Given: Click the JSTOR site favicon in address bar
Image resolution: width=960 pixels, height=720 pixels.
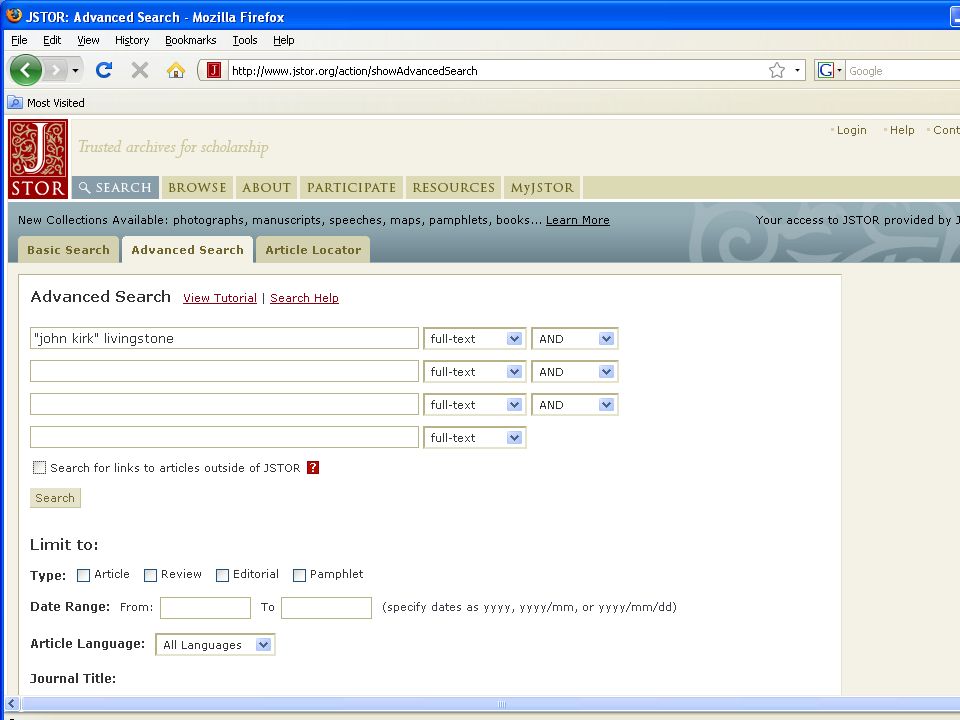Looking at the screenshot, I should [214, 70].
